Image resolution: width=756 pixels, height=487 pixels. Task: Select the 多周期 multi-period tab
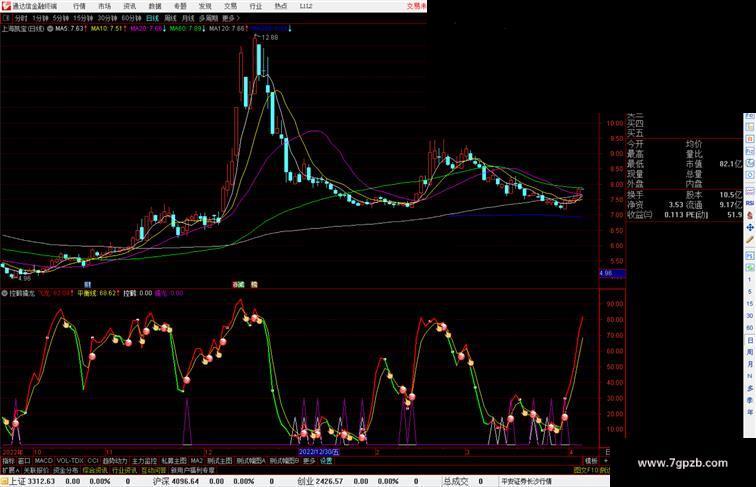click(x=208, y=18)
